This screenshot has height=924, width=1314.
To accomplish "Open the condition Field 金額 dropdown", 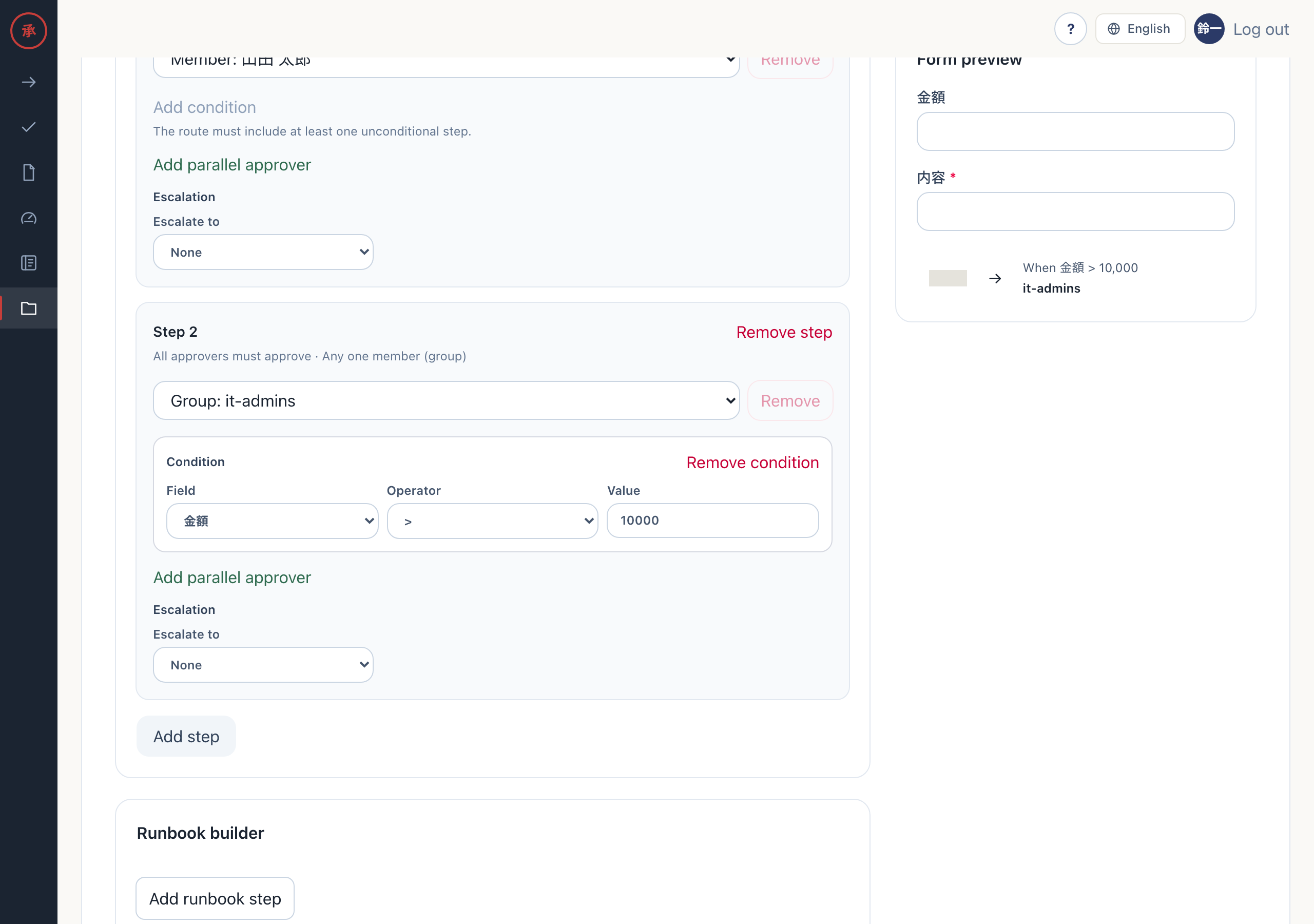I will (x=272, y=521).
